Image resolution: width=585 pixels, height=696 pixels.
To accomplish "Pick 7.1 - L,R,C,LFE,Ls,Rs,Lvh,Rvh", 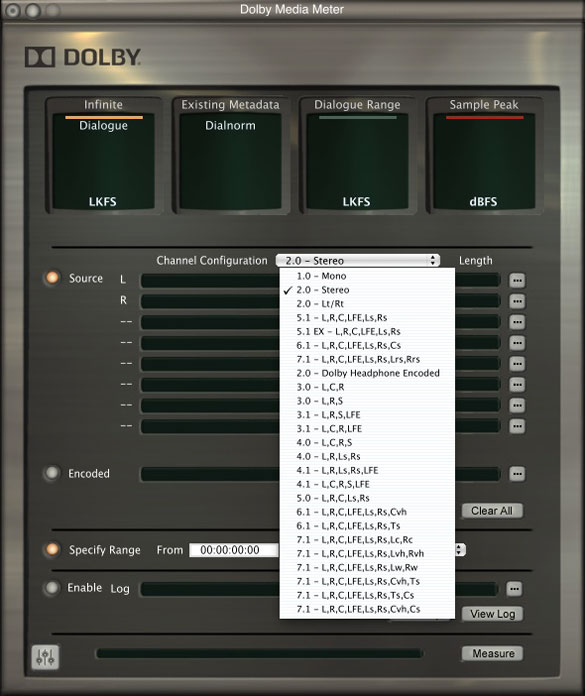I will point(367,554).
